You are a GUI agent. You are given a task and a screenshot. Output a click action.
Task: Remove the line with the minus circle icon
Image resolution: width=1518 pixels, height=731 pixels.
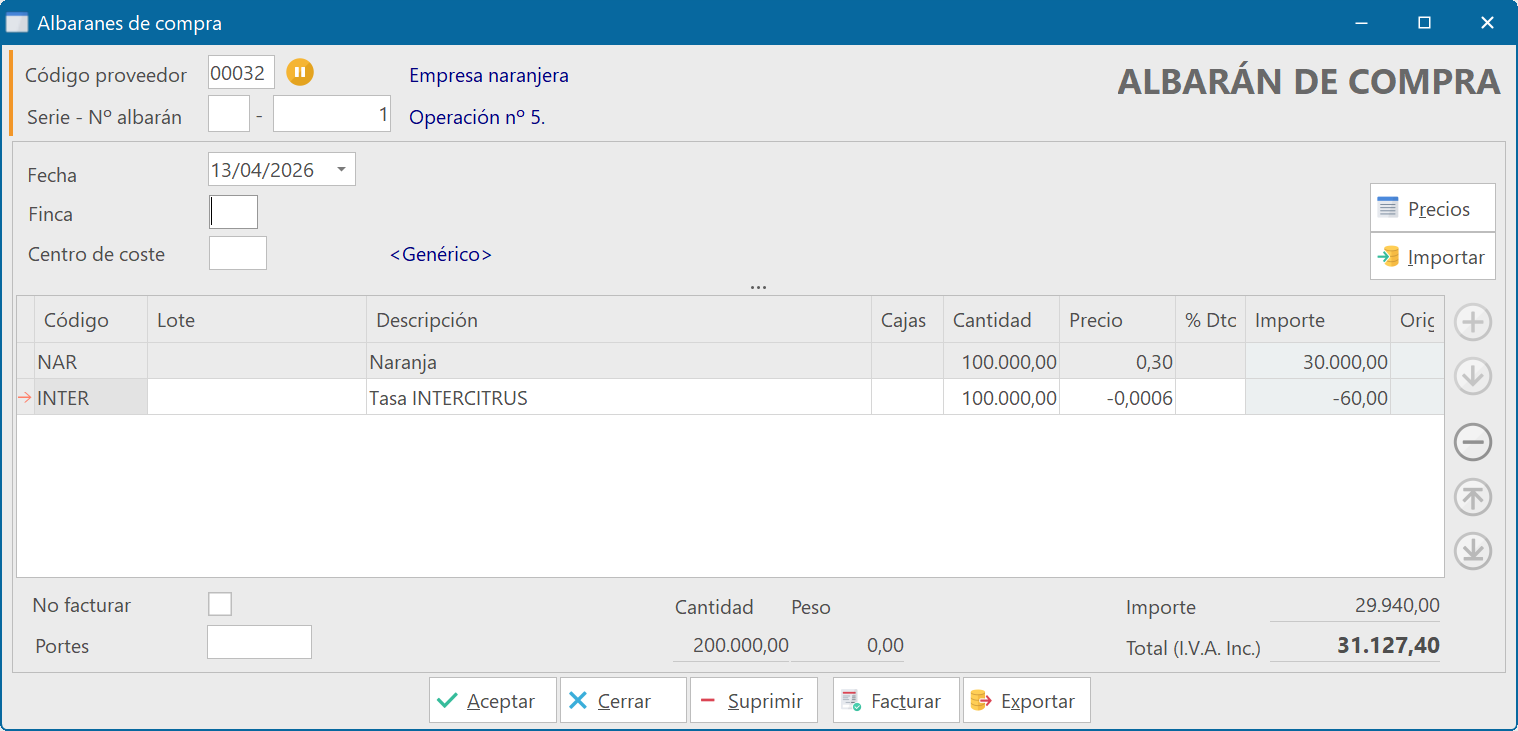[1473, 442]
